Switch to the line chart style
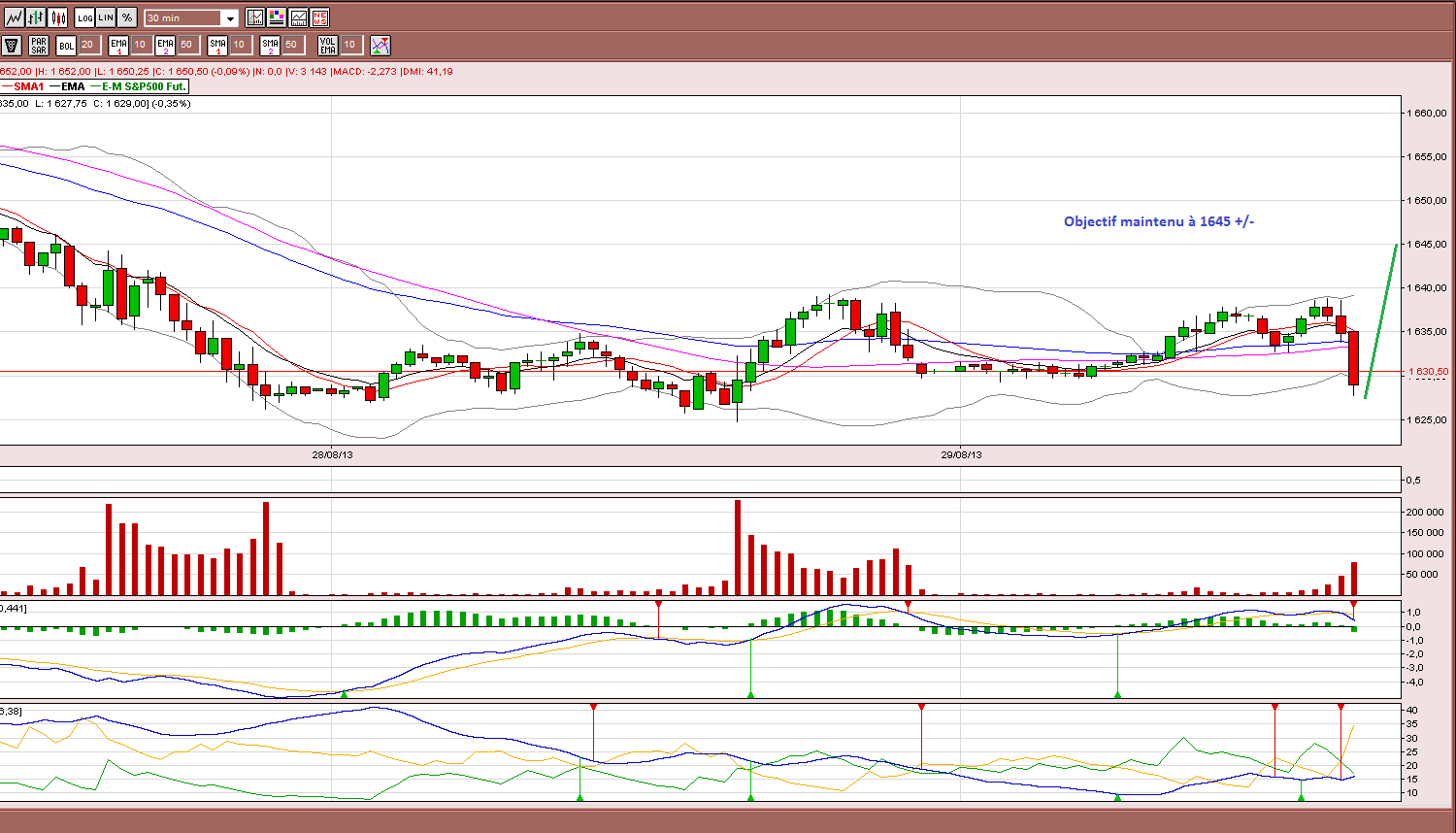Viewport: 1456px width, 833px height. (x=14, y=17)
